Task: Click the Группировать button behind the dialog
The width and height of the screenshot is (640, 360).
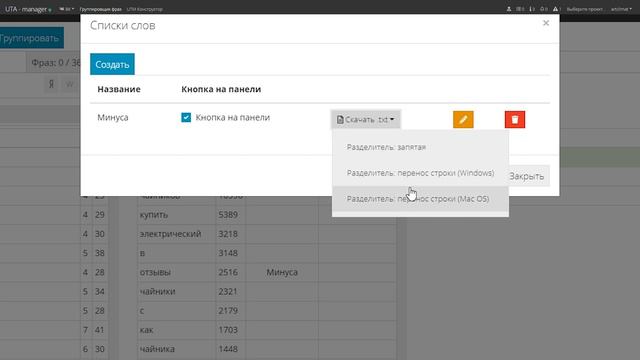Action: tap(31, 38)
